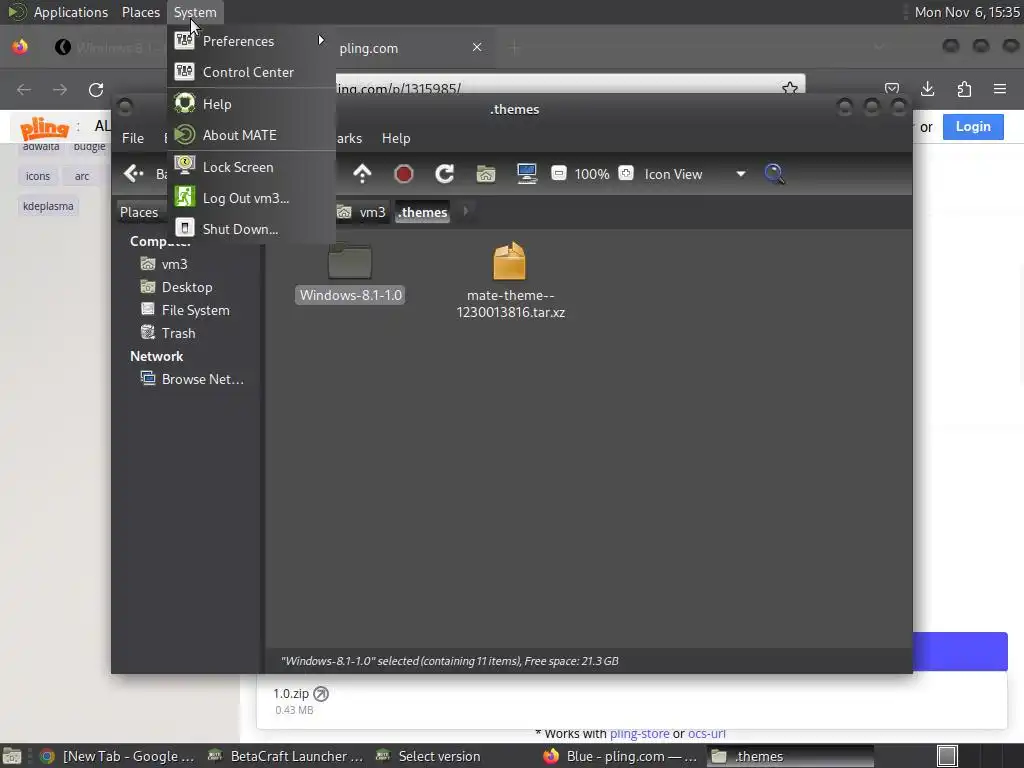Close the pling.com browser tab
1024x768 pixels.
click(477, 47)
